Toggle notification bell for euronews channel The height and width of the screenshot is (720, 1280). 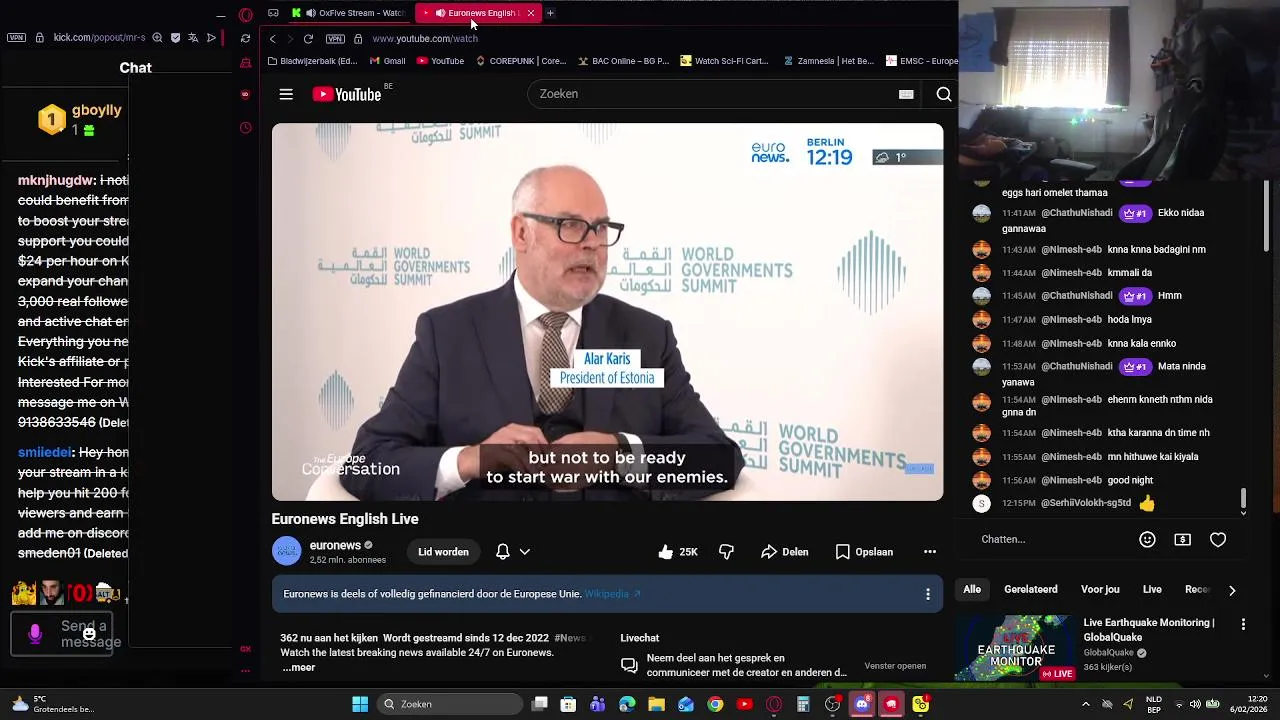point(503,552)
